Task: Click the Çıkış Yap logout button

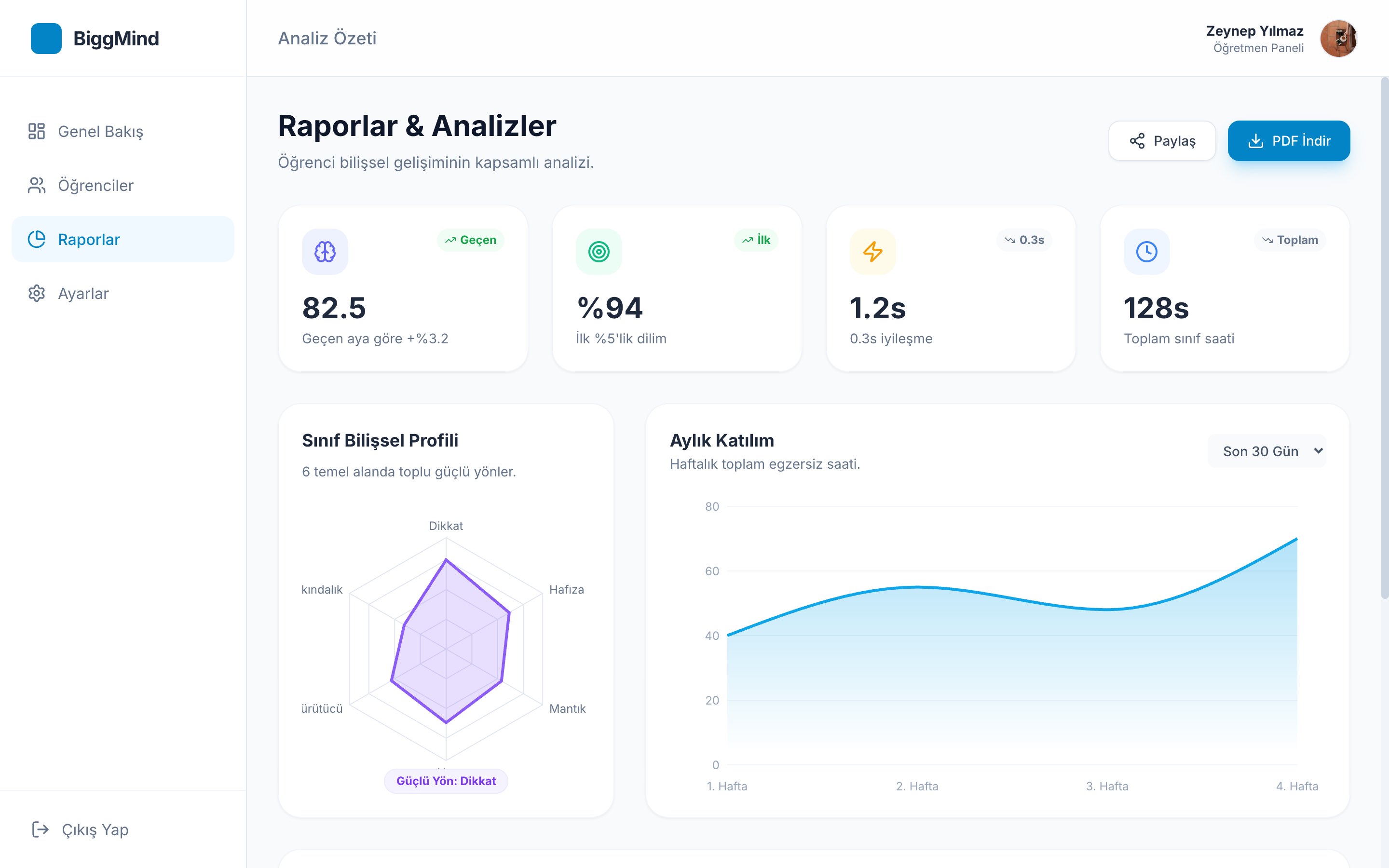Action: click(x=81, y=829)
